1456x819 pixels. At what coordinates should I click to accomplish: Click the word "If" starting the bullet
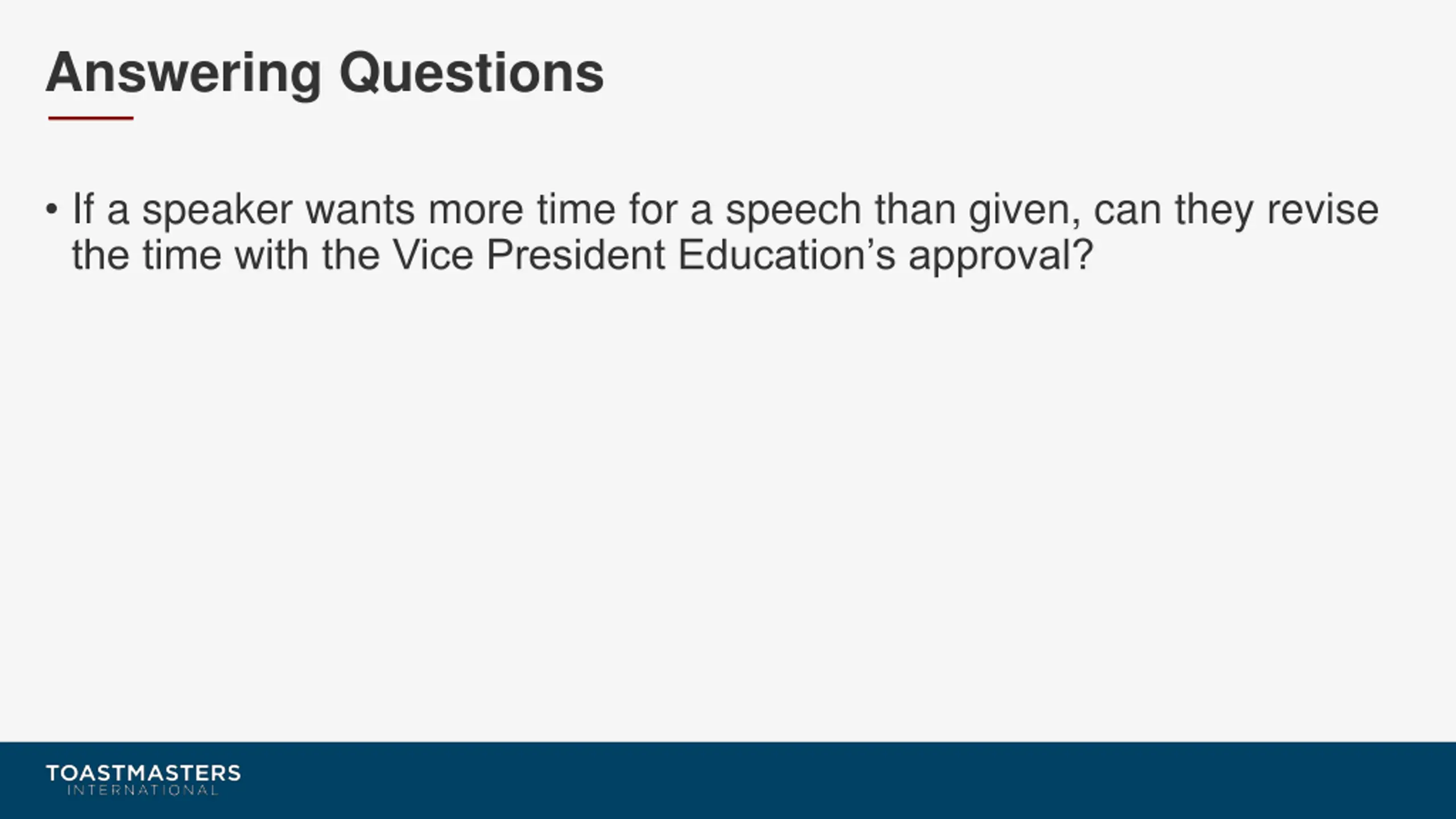click(x=83, y=210)
